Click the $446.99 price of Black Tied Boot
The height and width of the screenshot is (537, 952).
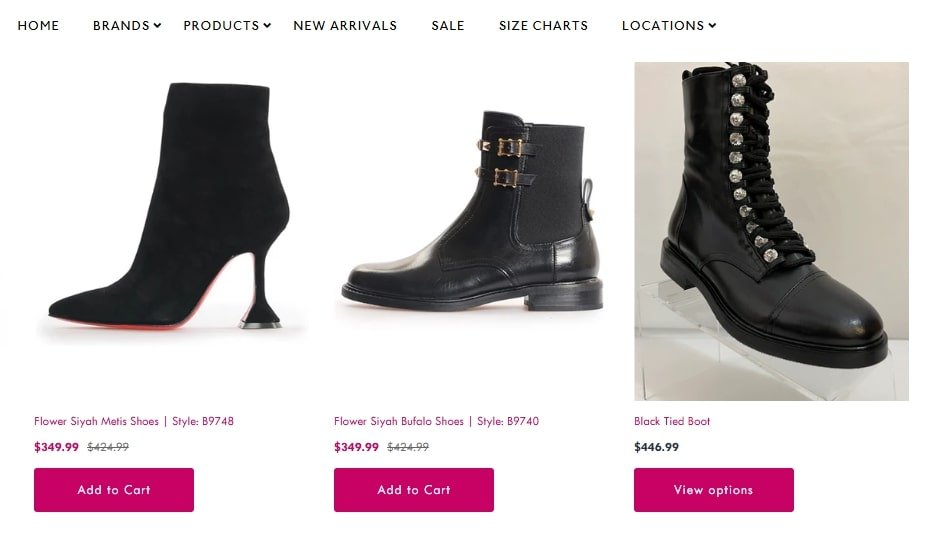(656, 447)
